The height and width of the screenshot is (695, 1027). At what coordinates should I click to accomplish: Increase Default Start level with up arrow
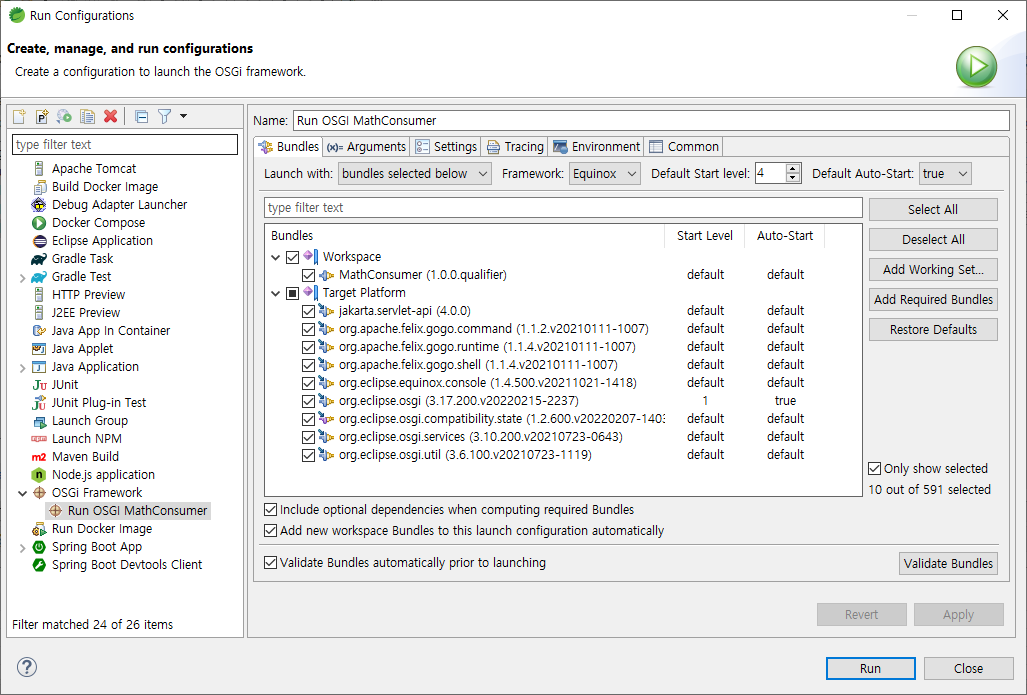click(793, 168)
